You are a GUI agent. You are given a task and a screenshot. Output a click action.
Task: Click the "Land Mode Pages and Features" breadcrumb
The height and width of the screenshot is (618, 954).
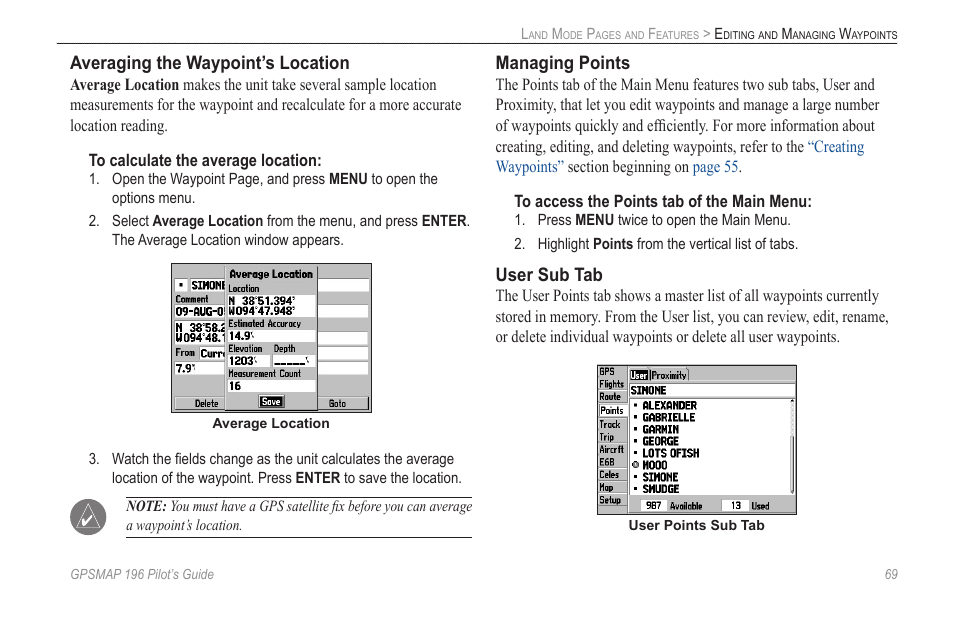[610, 34]
